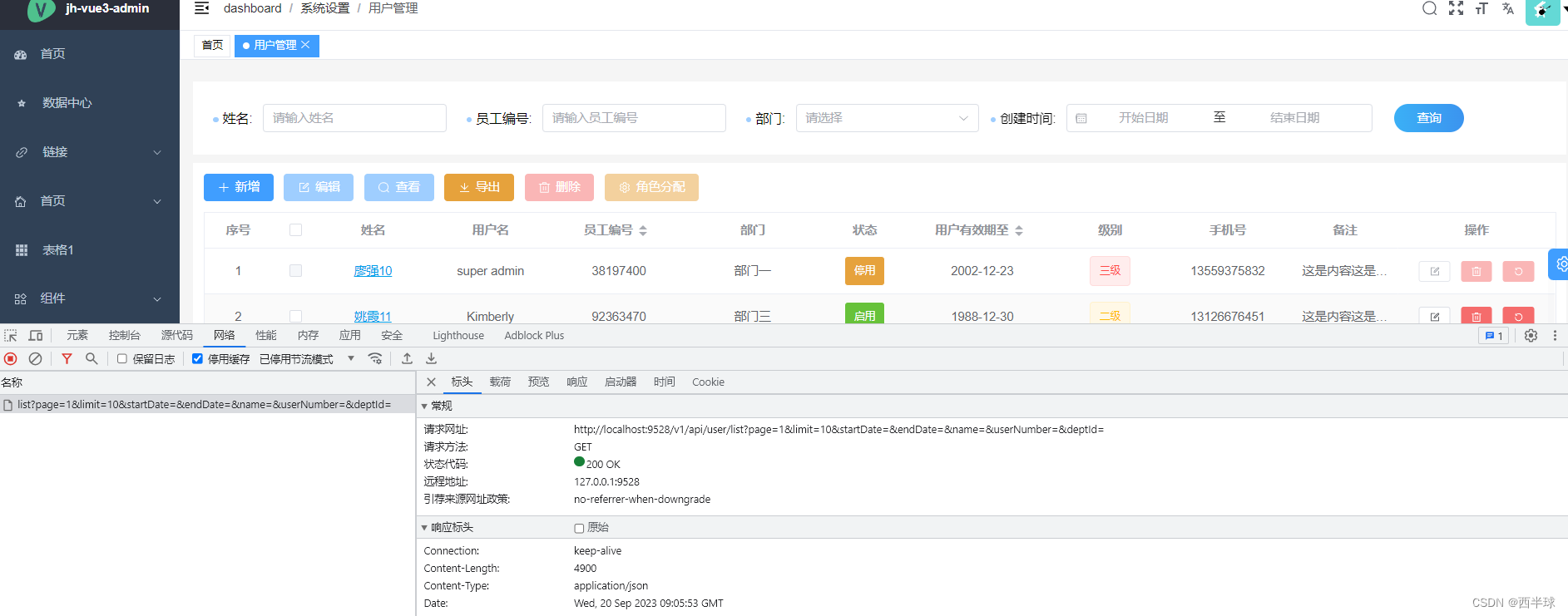Click the 导出 export button
The image size is (1568, 616).
[x=479, y=187]
